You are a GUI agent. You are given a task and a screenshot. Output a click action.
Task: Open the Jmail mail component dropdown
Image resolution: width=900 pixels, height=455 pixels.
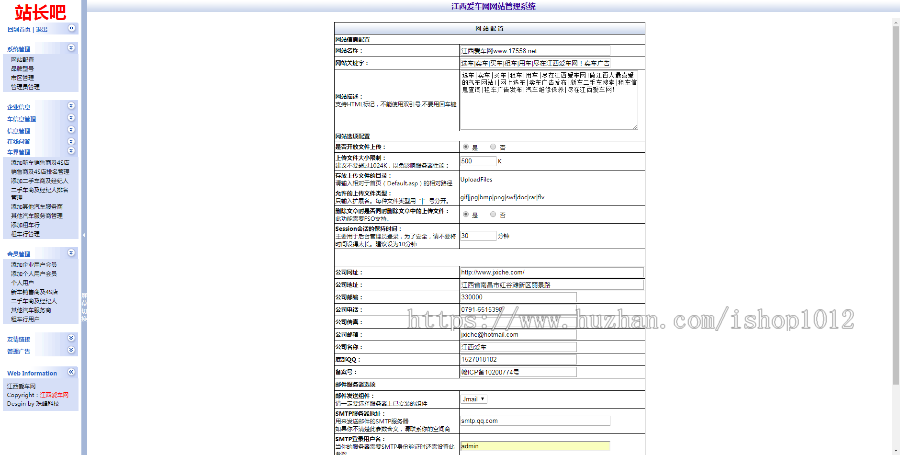(473, 398)
